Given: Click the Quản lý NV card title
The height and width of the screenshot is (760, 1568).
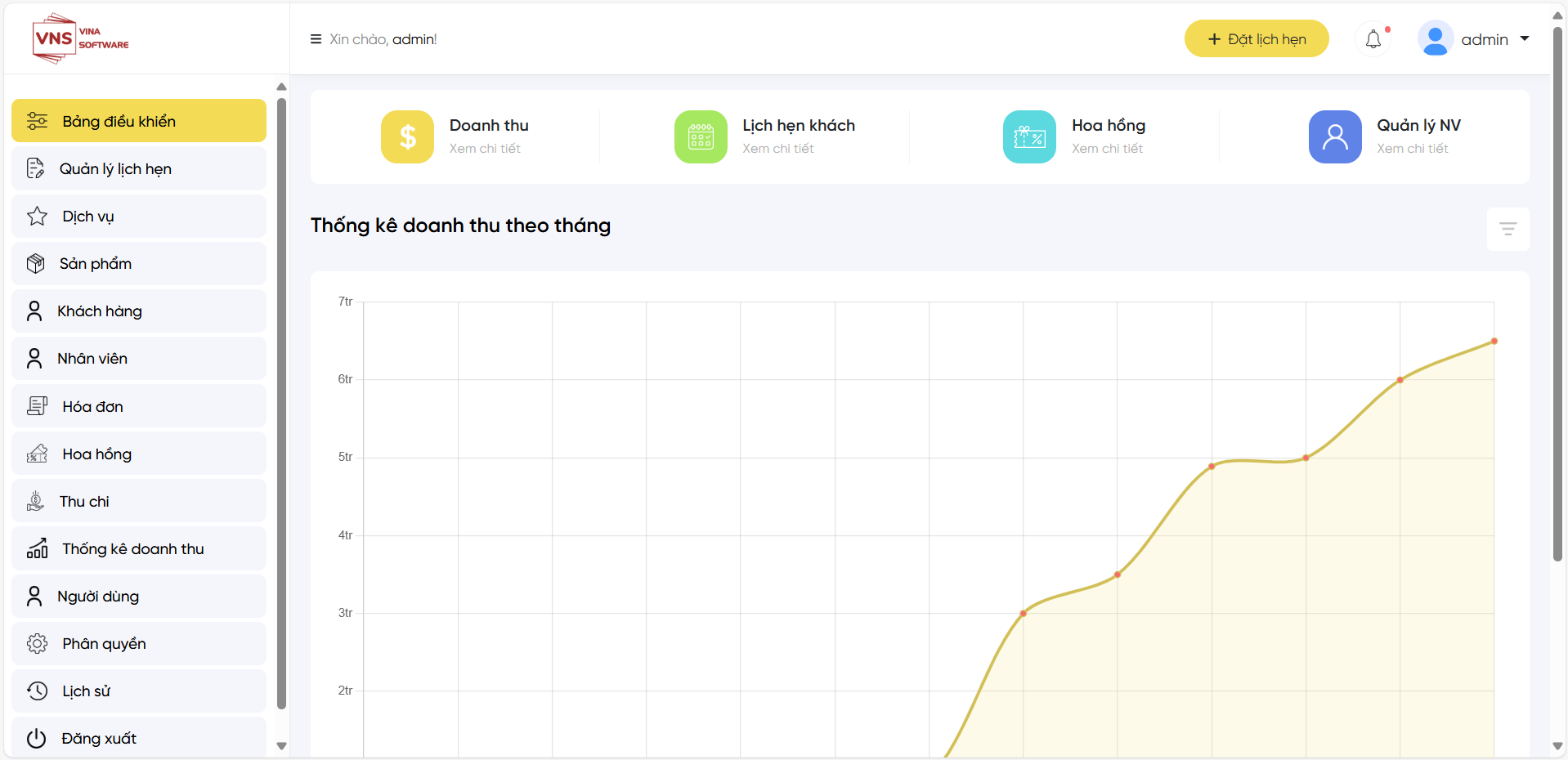Looking at the screenshot, I should coord(1418,125).
